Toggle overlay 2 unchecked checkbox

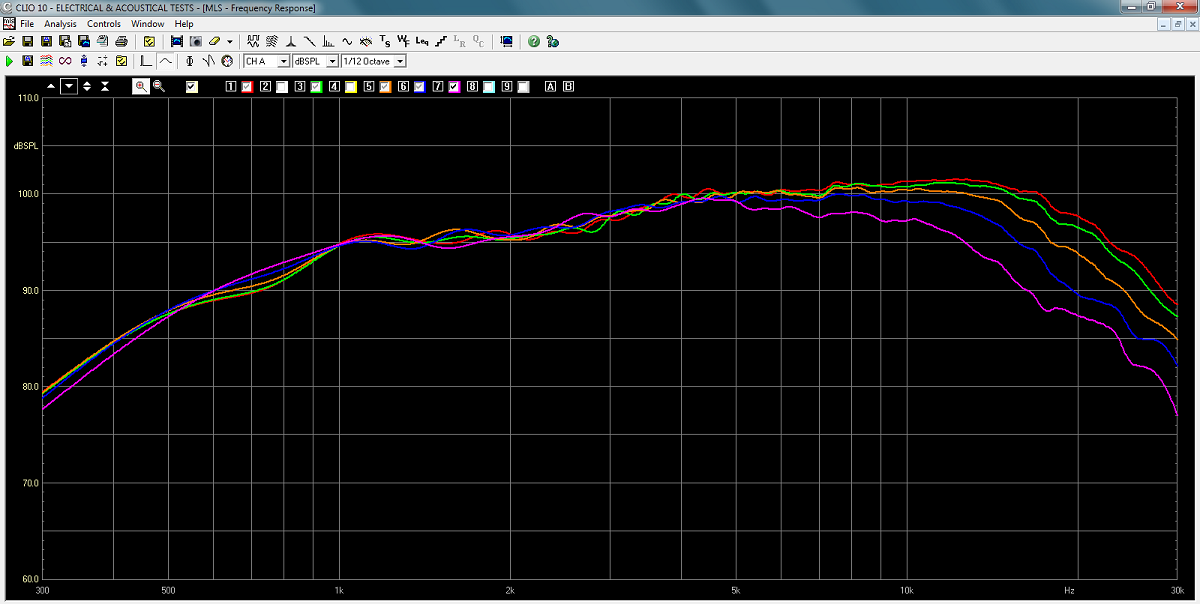coord(282,86)
